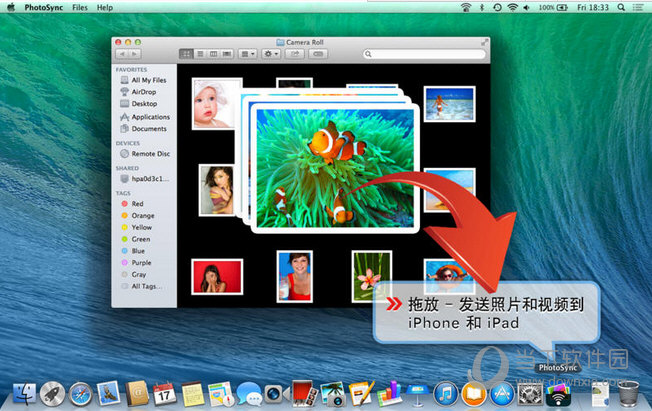The image size is (652, 411).
Task: Open Maps from the Dock
Action: 221,394
